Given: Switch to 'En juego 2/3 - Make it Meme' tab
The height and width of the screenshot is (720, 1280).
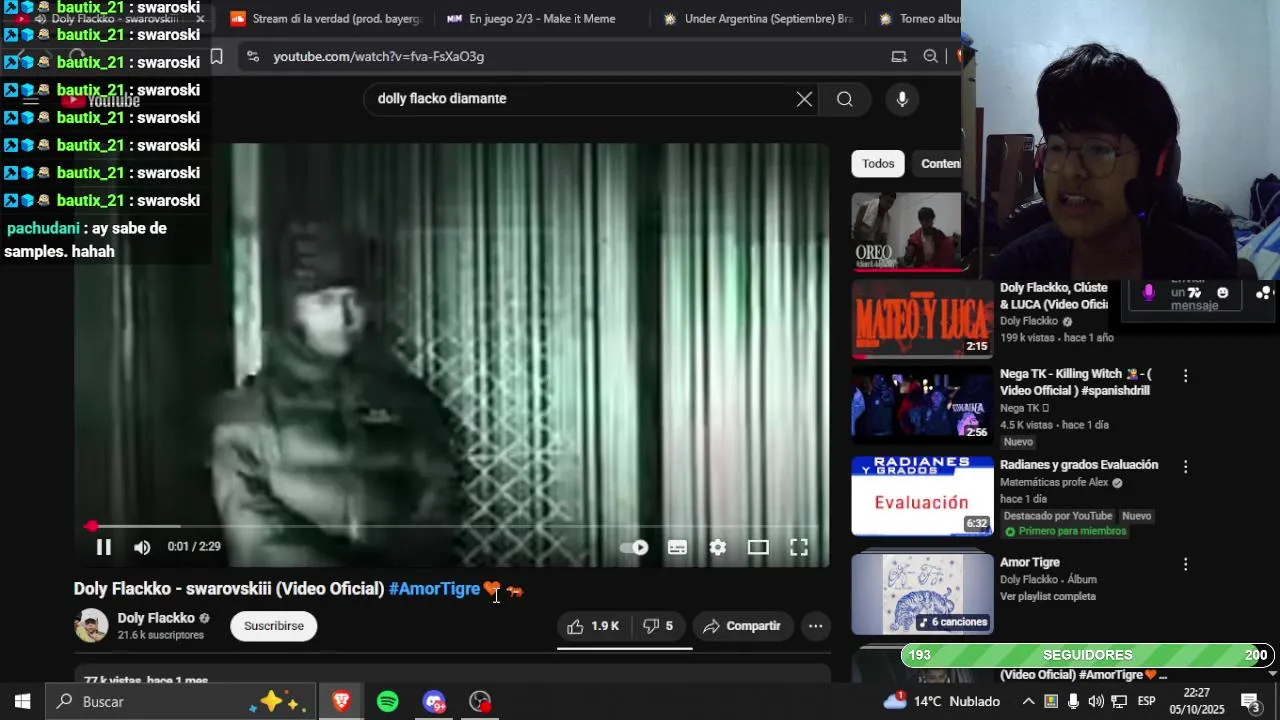Looking at the screenshot, I should pyautogui.click(x=532, y=19).
